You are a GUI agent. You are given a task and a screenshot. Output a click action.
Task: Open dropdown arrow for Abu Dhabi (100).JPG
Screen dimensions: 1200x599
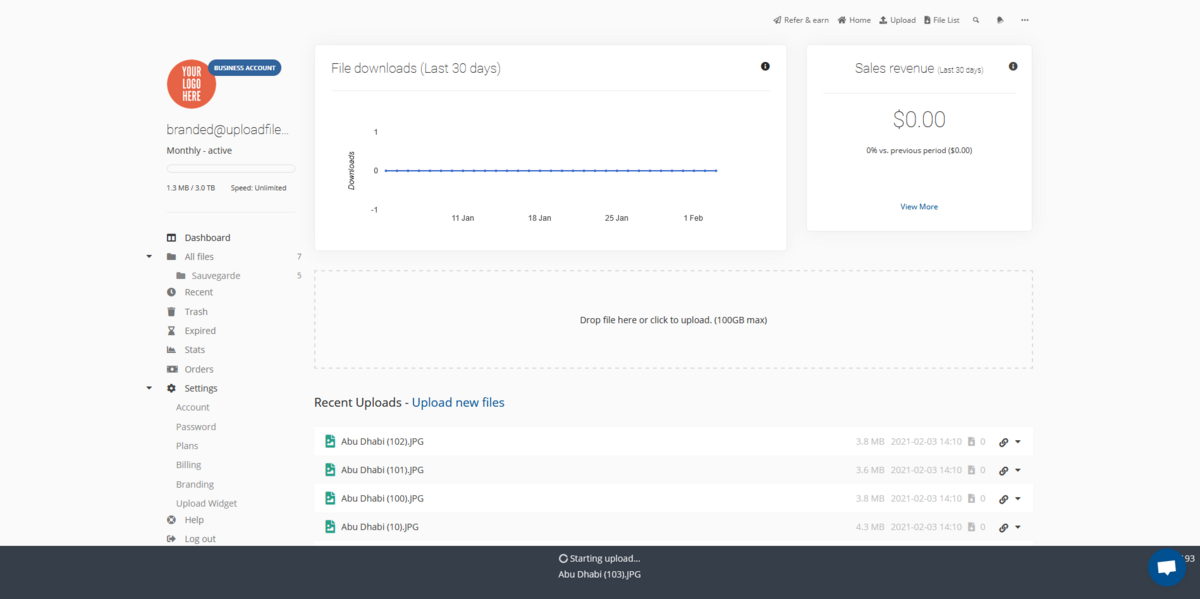[1018, 499]
